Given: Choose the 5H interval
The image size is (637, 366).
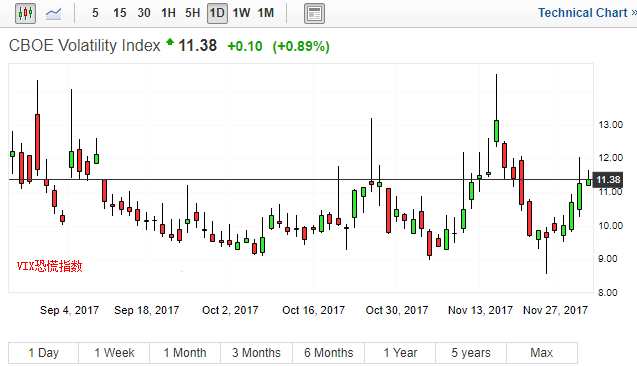Looking at the screenshot, I should (x=193, y=13).
